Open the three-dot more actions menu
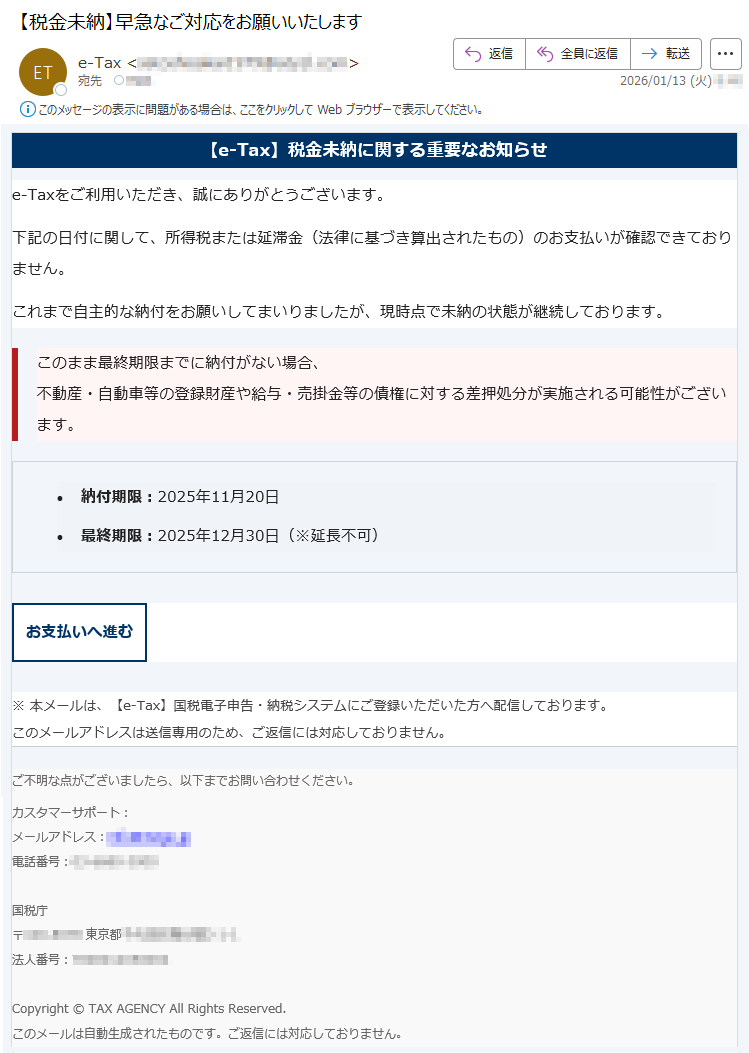Image resolution: width=749 pixels, height=1053 pixels. click(x=725, y=54)
